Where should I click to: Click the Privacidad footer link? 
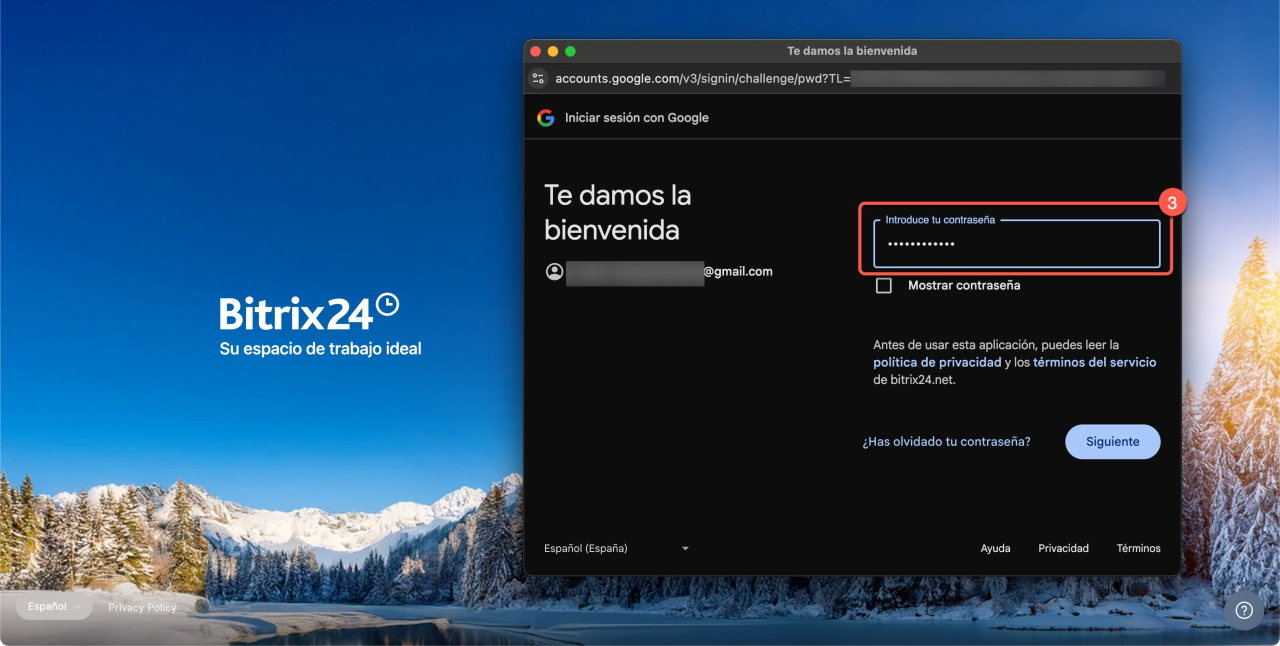click(x=1063, y=548)
